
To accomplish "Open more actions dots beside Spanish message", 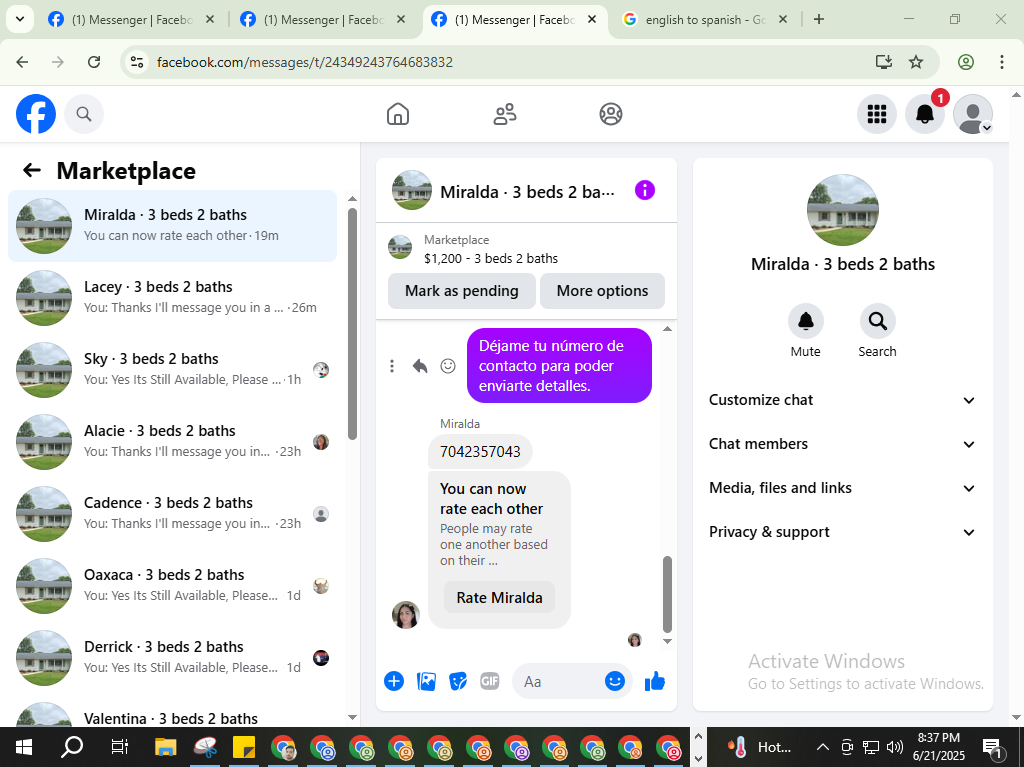I will click(392, 366).
